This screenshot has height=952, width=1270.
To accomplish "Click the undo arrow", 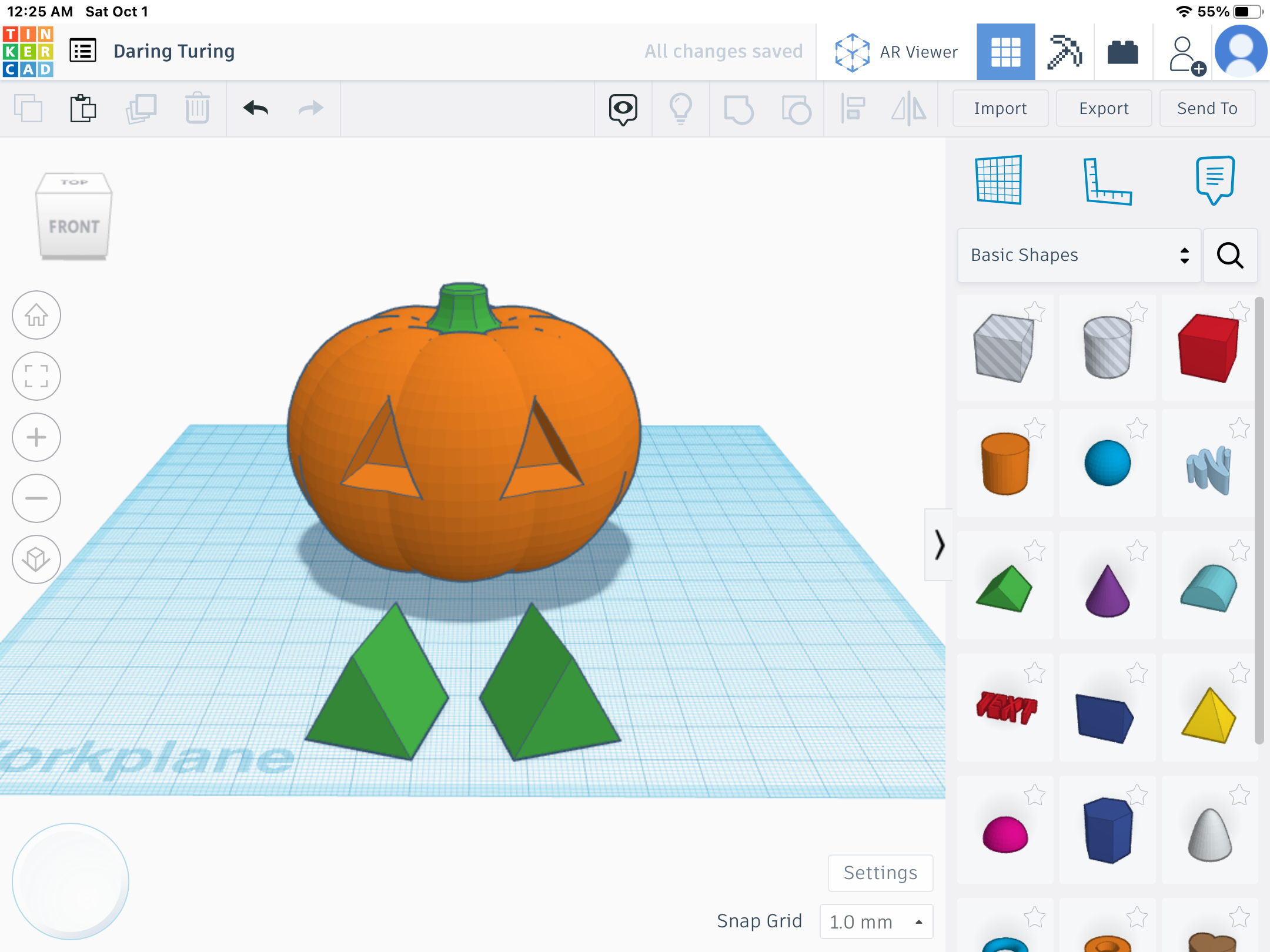I will tap(256, 108).
